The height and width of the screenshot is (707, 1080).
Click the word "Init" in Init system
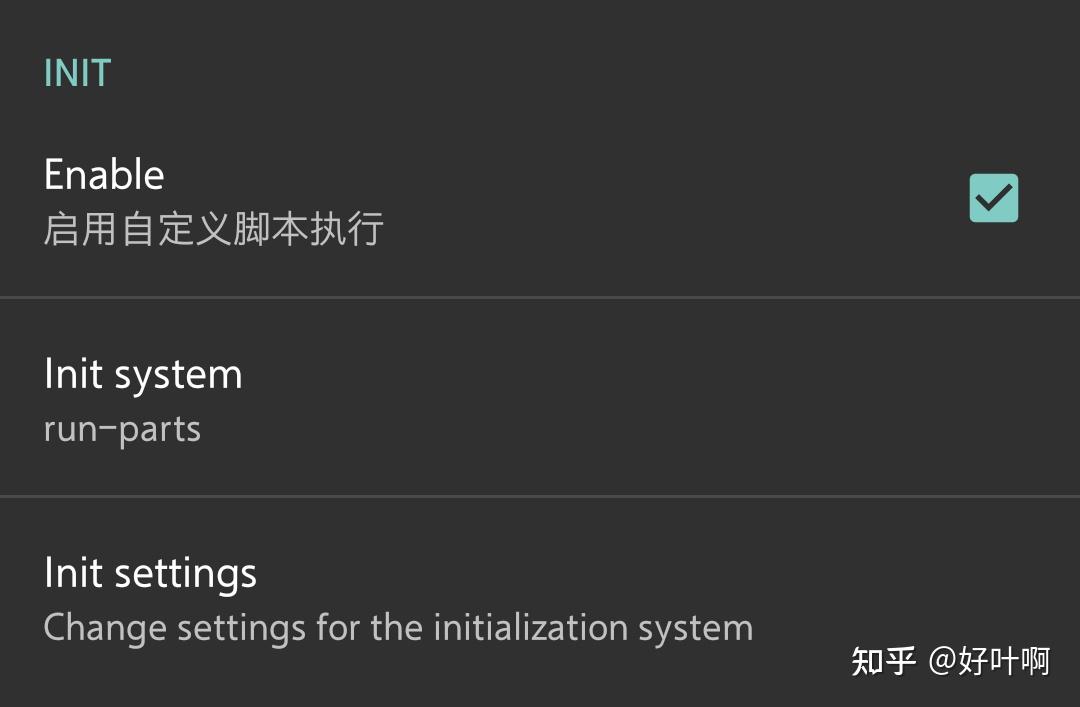tap(73, 375)
